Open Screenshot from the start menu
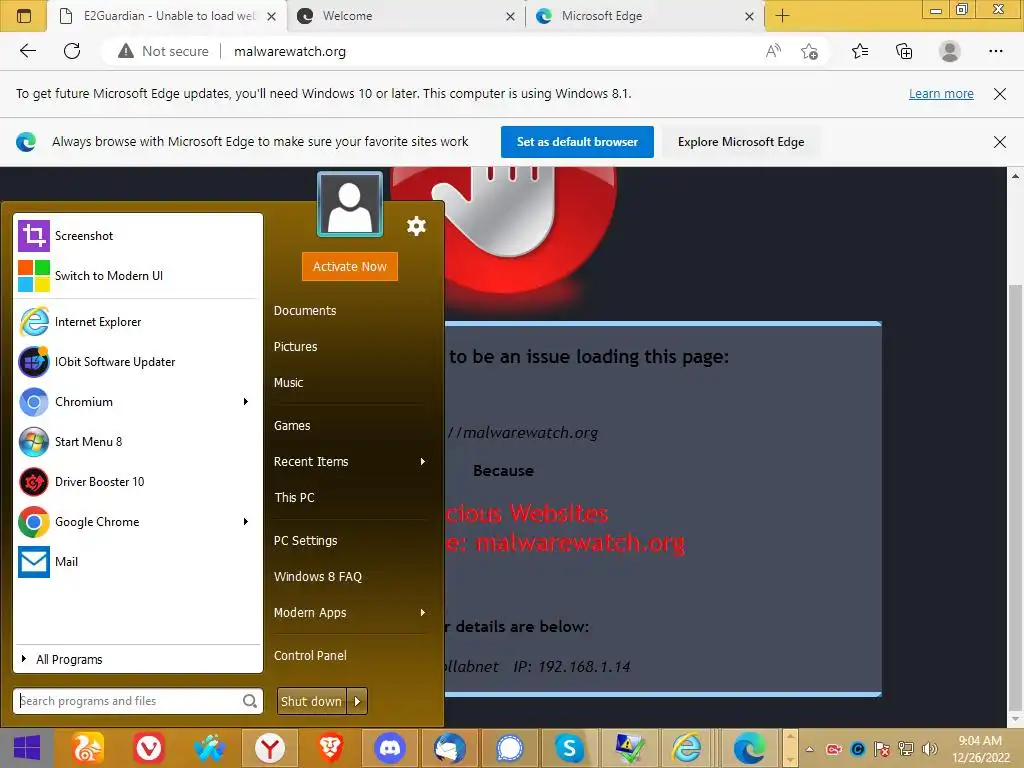The image size is (1024, 768). tap(138, 236)
